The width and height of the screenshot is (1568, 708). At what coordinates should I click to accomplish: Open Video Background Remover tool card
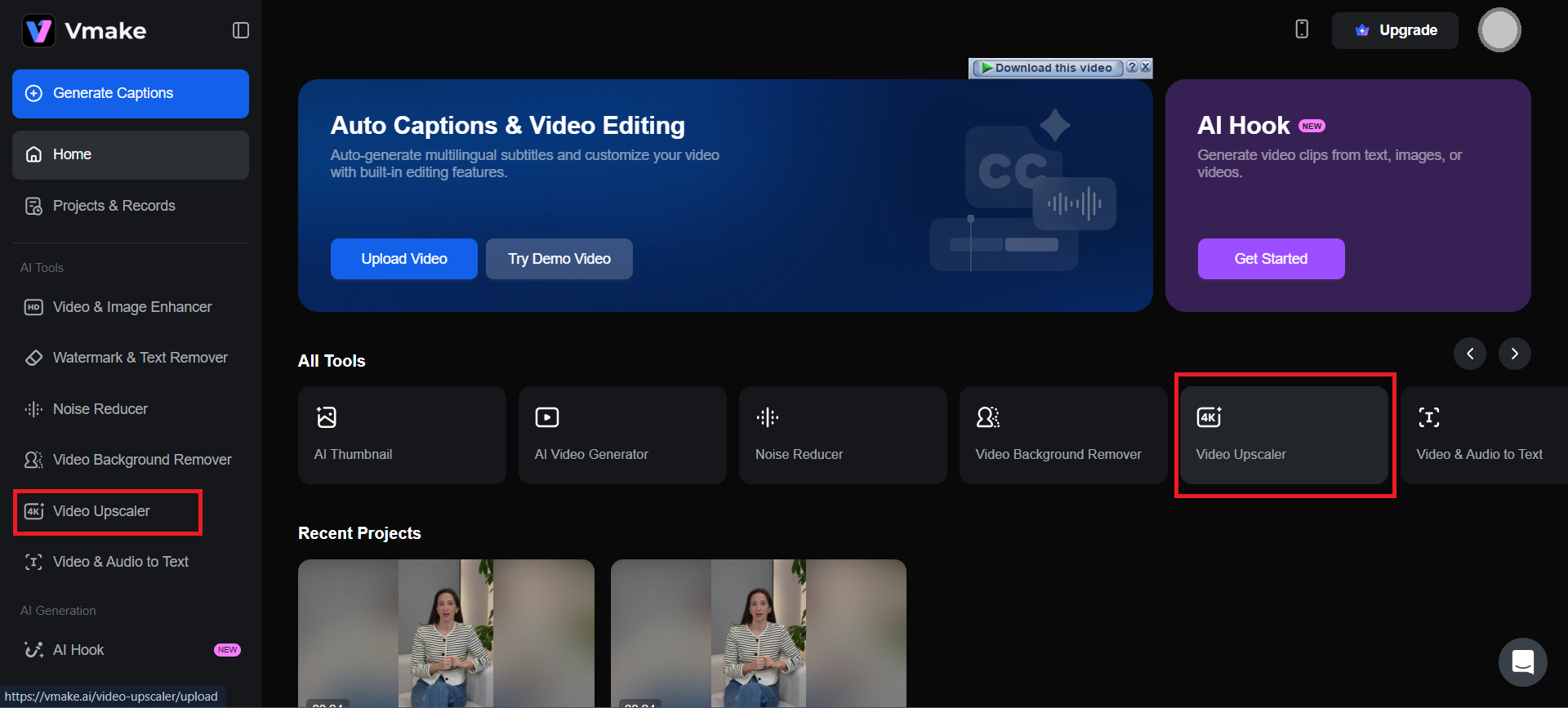tap(1062, 434)
